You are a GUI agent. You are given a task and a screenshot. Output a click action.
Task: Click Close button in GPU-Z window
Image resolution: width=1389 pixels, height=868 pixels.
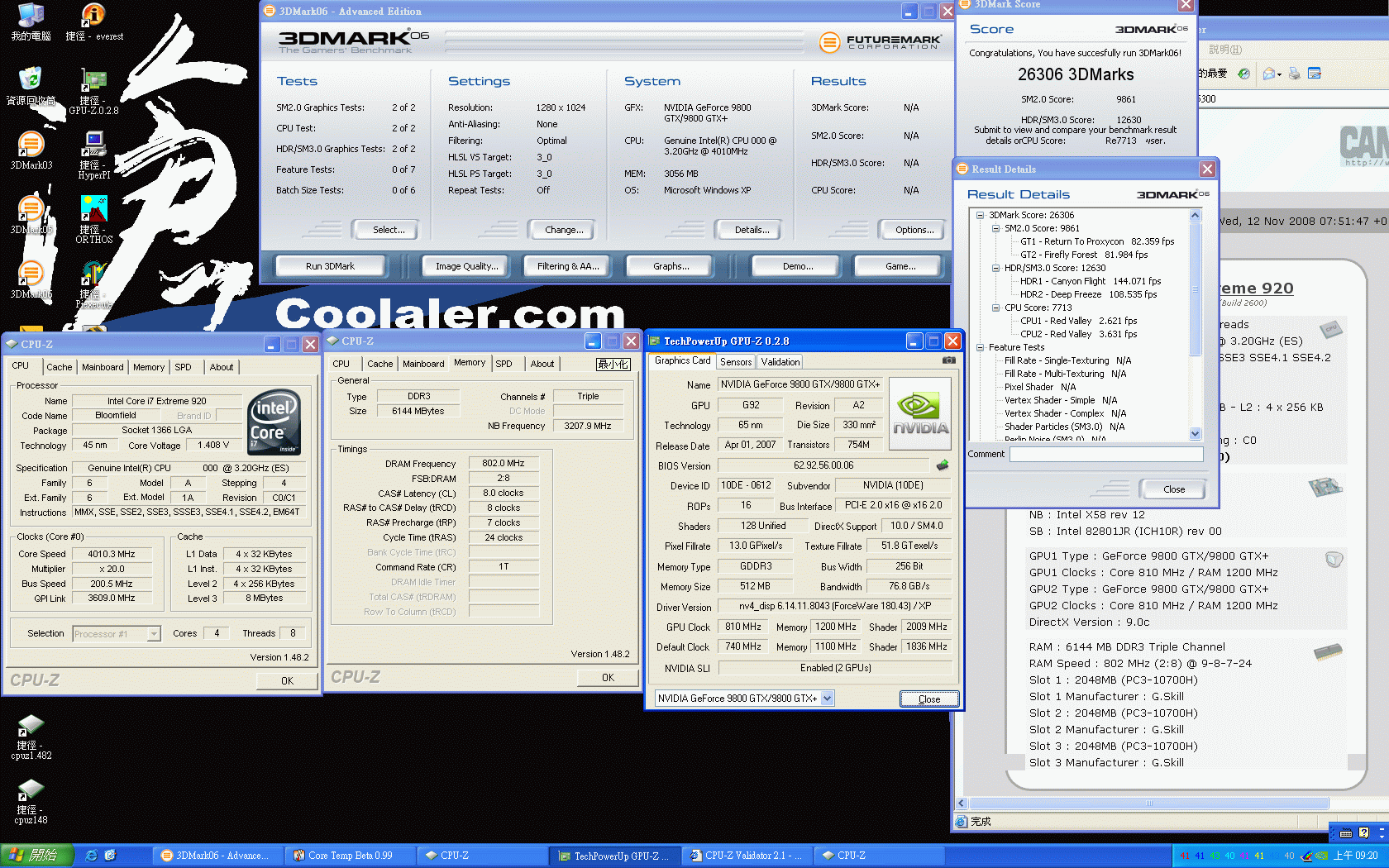[929, 699]
